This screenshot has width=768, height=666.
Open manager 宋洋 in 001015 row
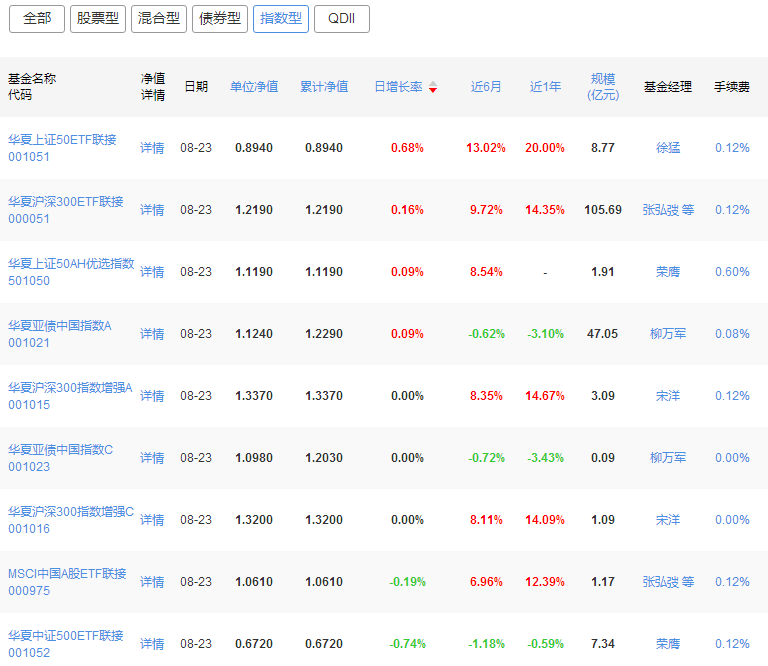(x=668, y=396)
